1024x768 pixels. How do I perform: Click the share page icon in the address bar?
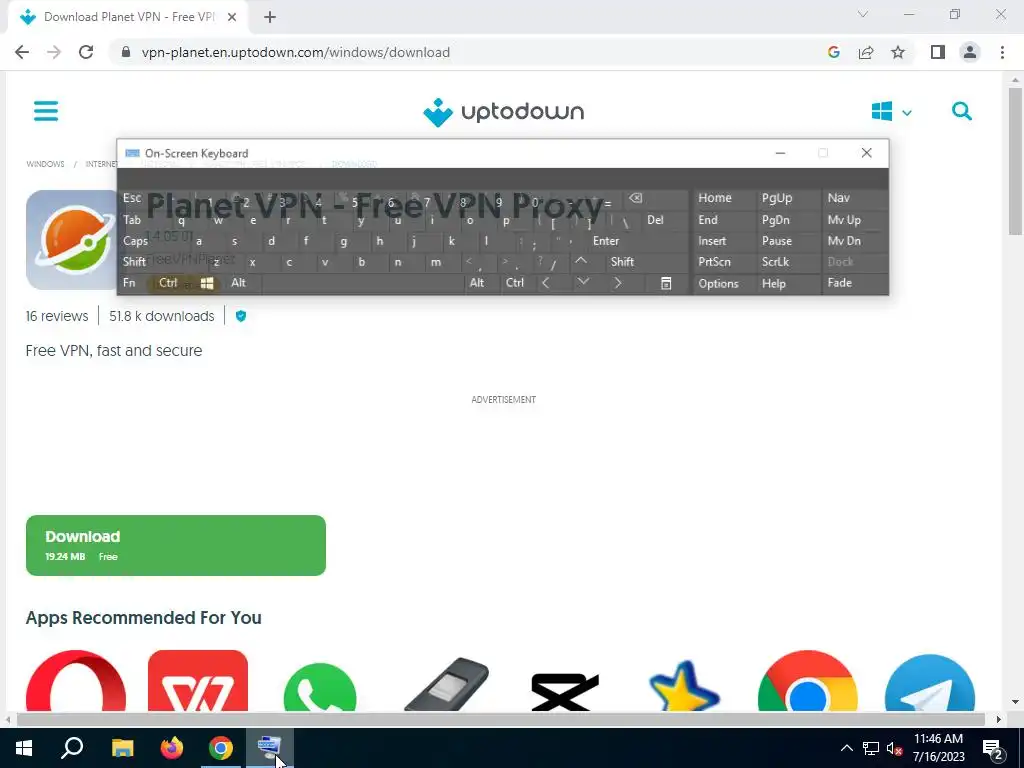pyautogui.click(x=866, y=52)
